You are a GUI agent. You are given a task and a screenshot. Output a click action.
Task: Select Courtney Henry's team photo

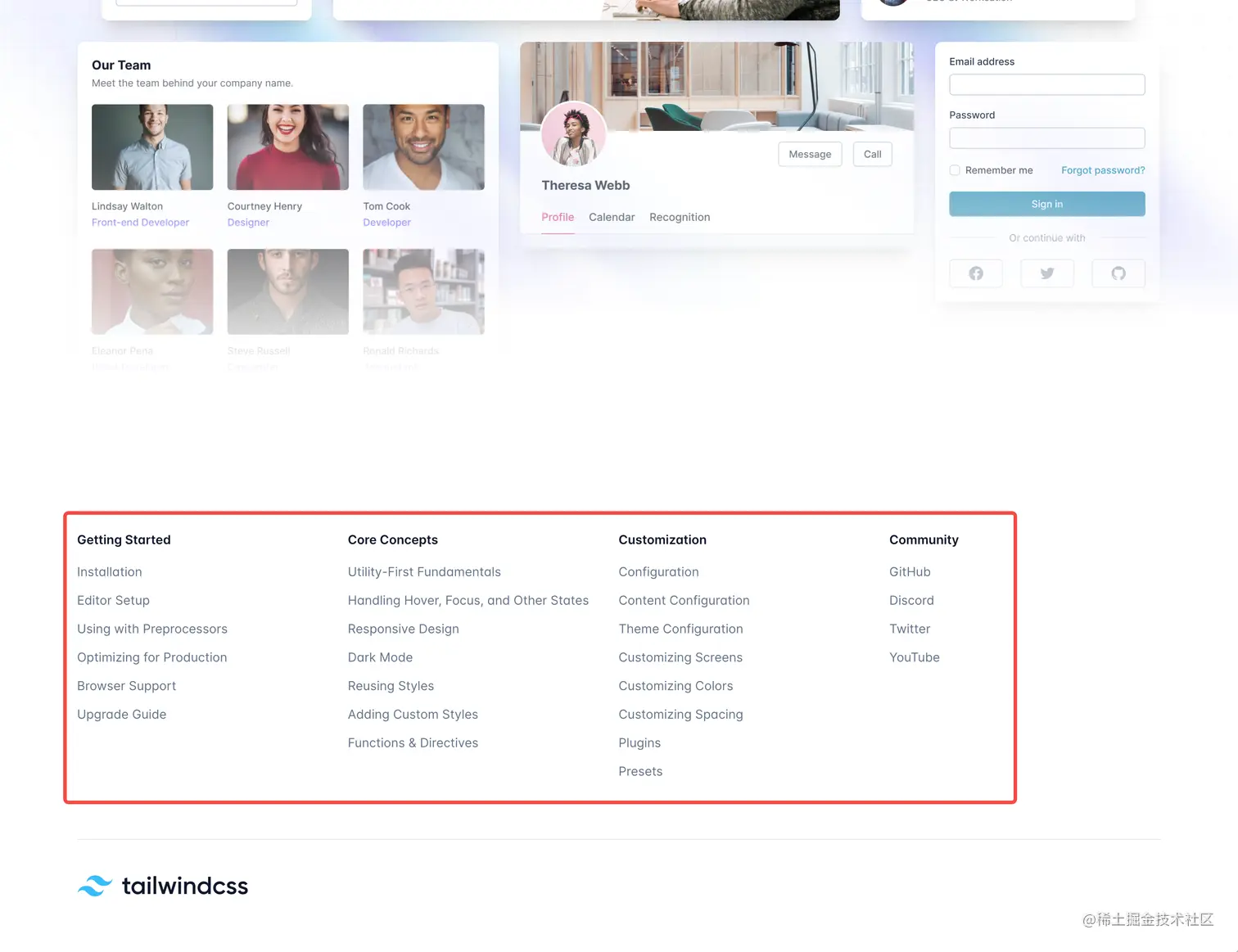tap(288, 147)
